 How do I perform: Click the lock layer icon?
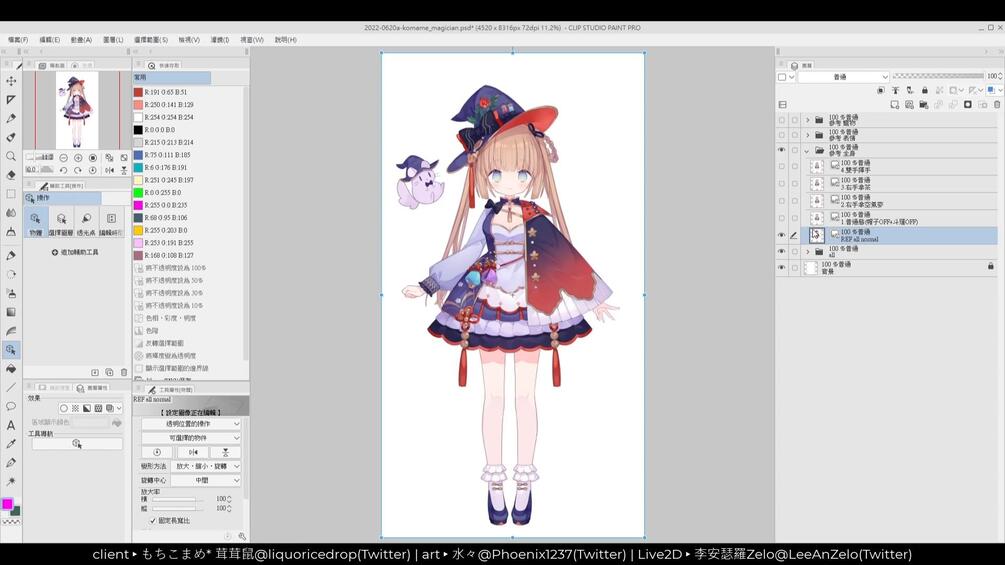(924, 90)
